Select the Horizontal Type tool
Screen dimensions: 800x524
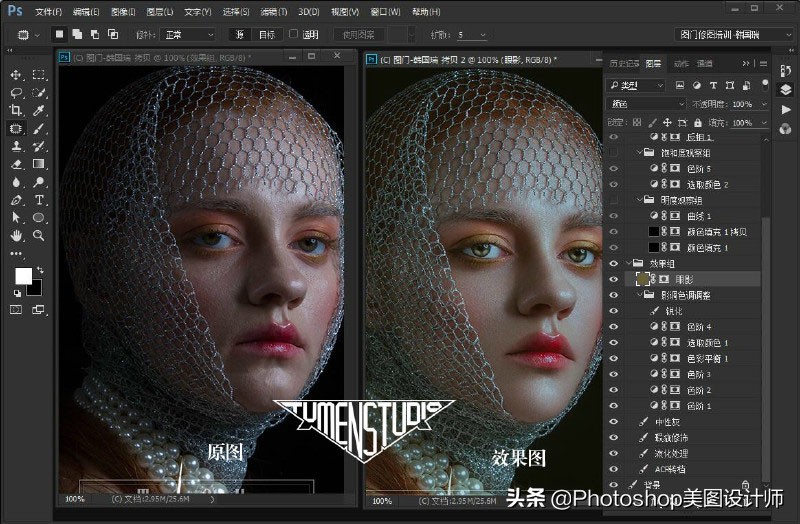(x=39, y=200)
